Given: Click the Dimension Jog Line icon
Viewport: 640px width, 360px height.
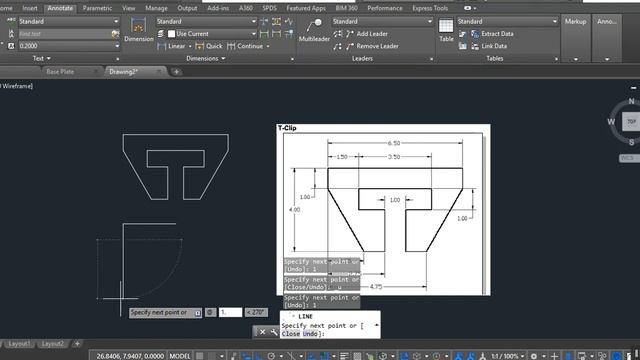Looking at the screenshot, I should point(289,21).
